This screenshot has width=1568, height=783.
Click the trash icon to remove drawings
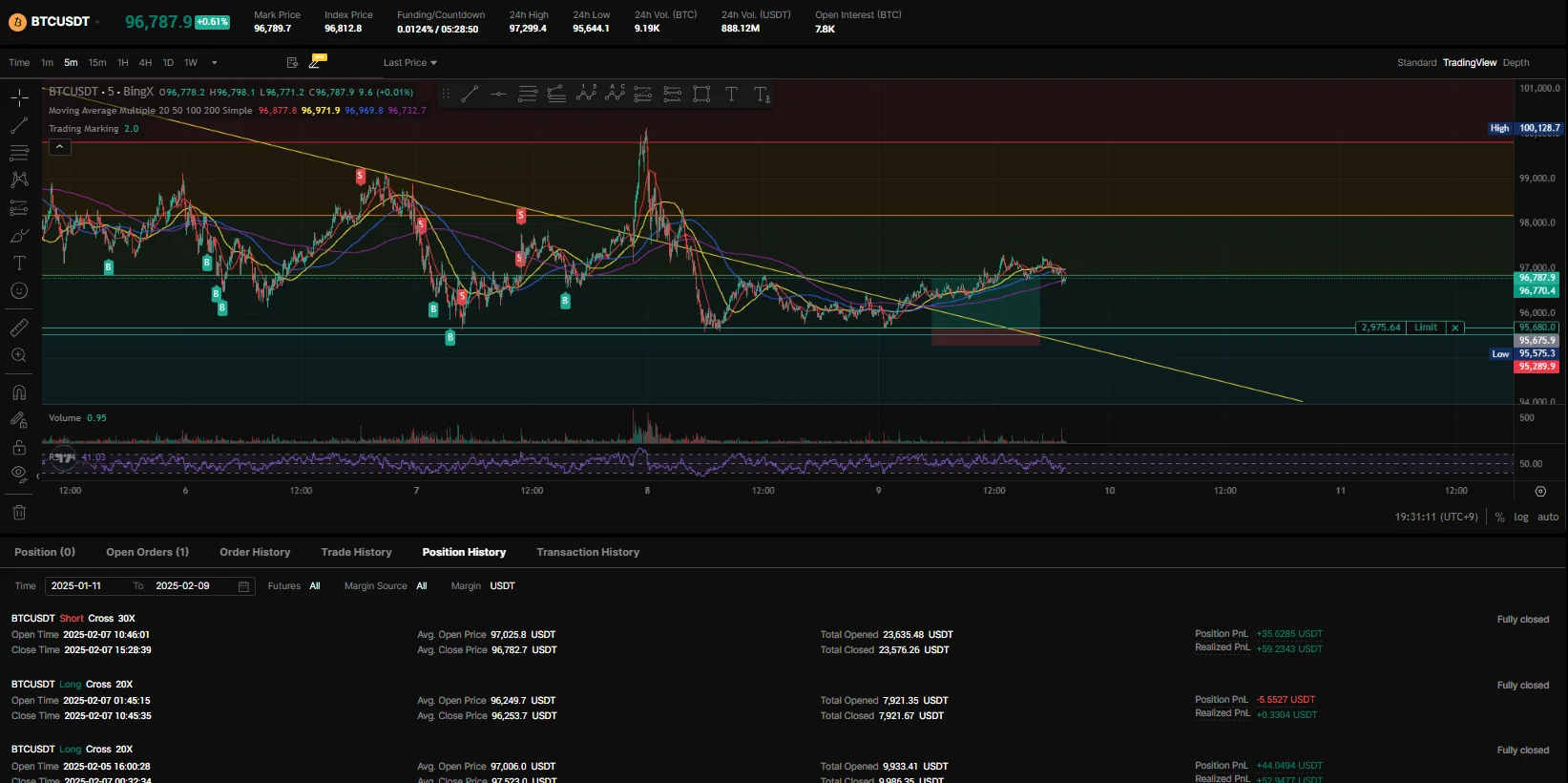point(19,513)
